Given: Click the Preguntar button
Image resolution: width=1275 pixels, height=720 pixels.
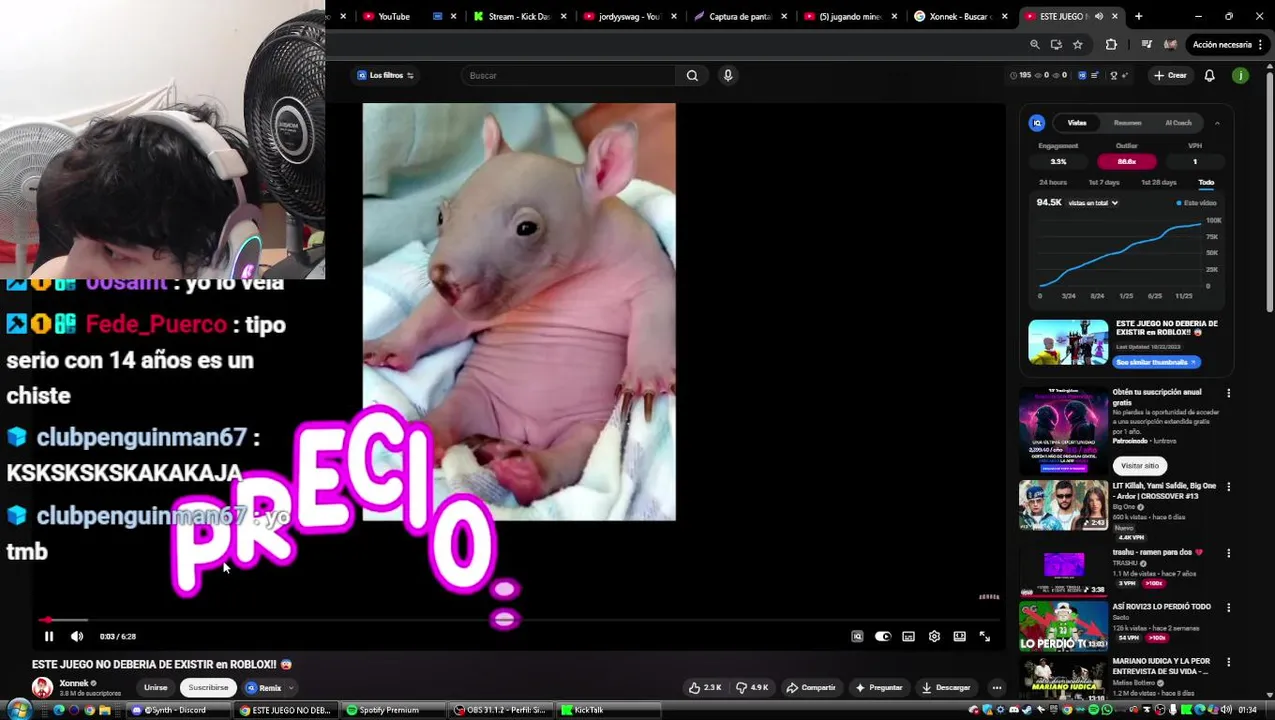Looking at the screenshot, I should tap(879, 687).
